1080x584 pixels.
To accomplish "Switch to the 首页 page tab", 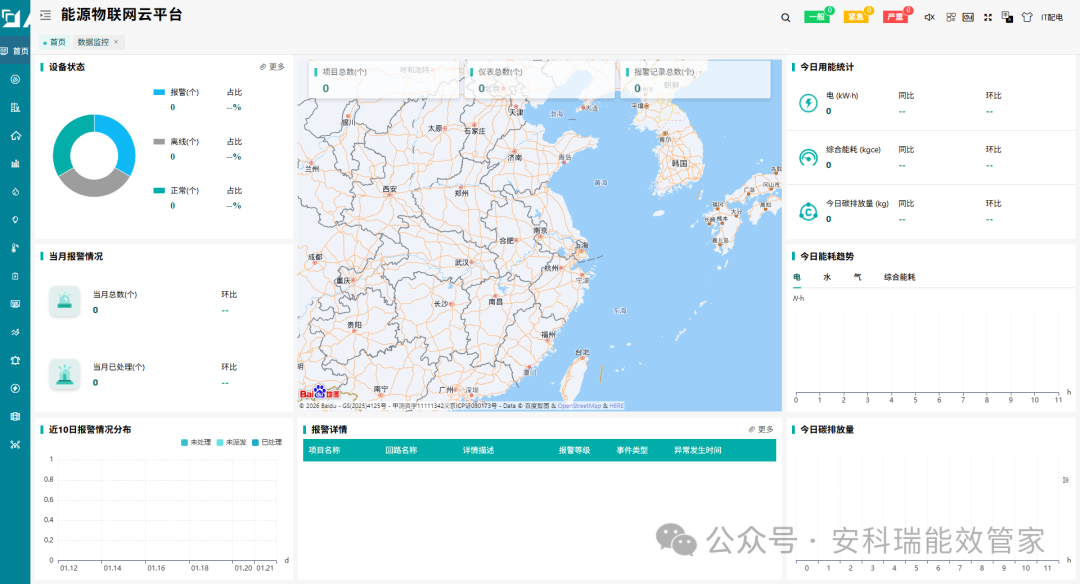I will coord(54,42).
